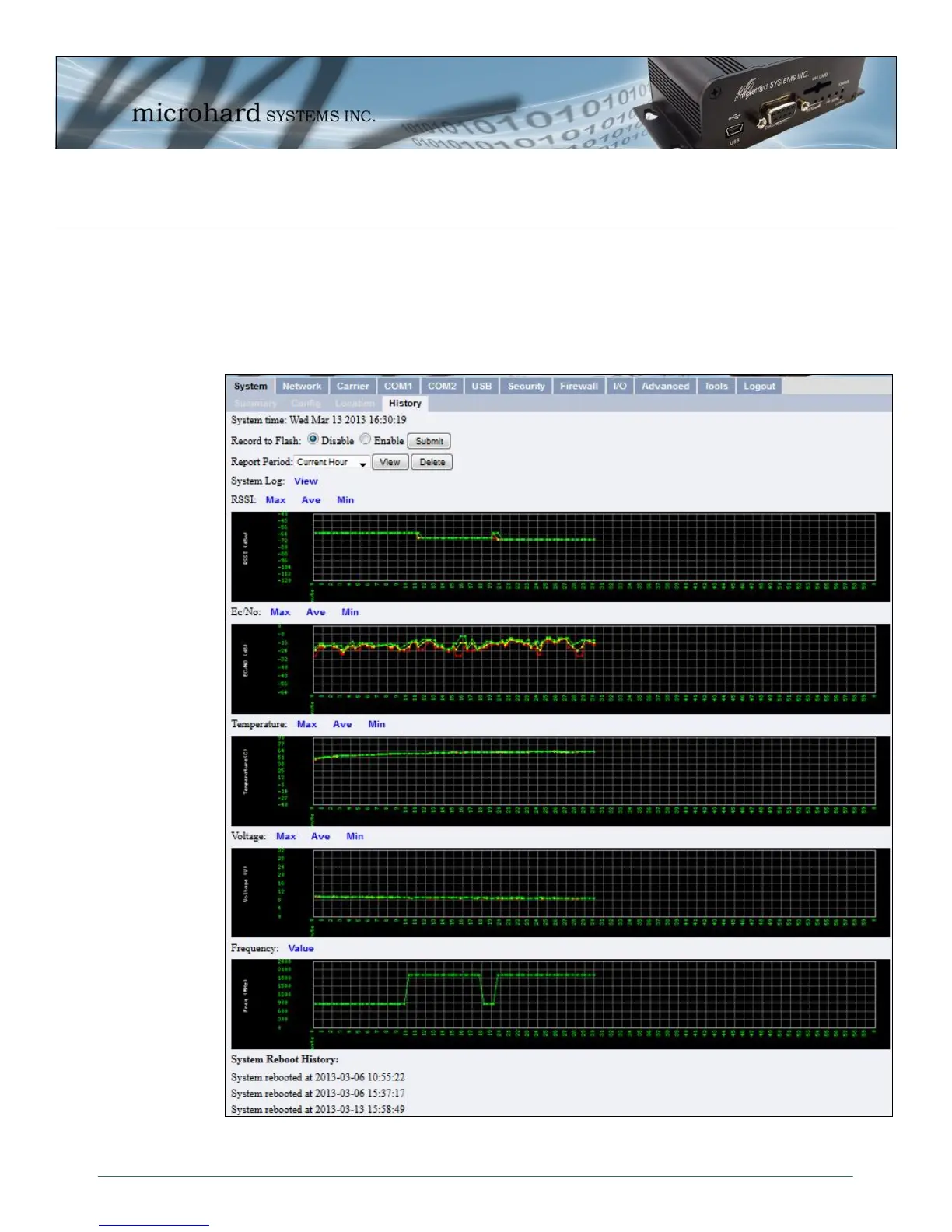Switch to the Network tab
Image resolution: width=952 pixels, height=1232 pixels.
[x=302, y=386]
